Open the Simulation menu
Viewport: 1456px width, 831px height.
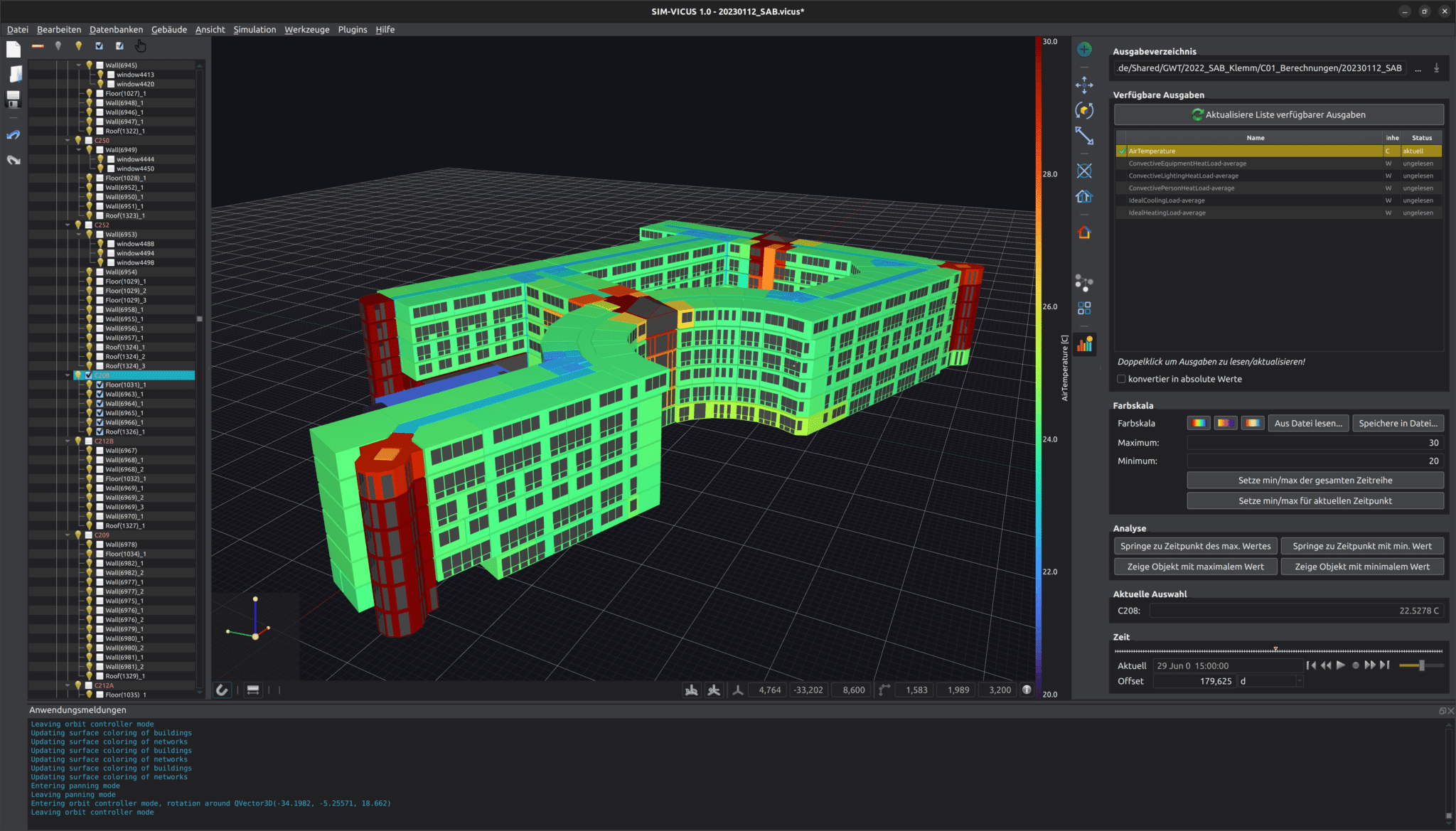(255, 29)
